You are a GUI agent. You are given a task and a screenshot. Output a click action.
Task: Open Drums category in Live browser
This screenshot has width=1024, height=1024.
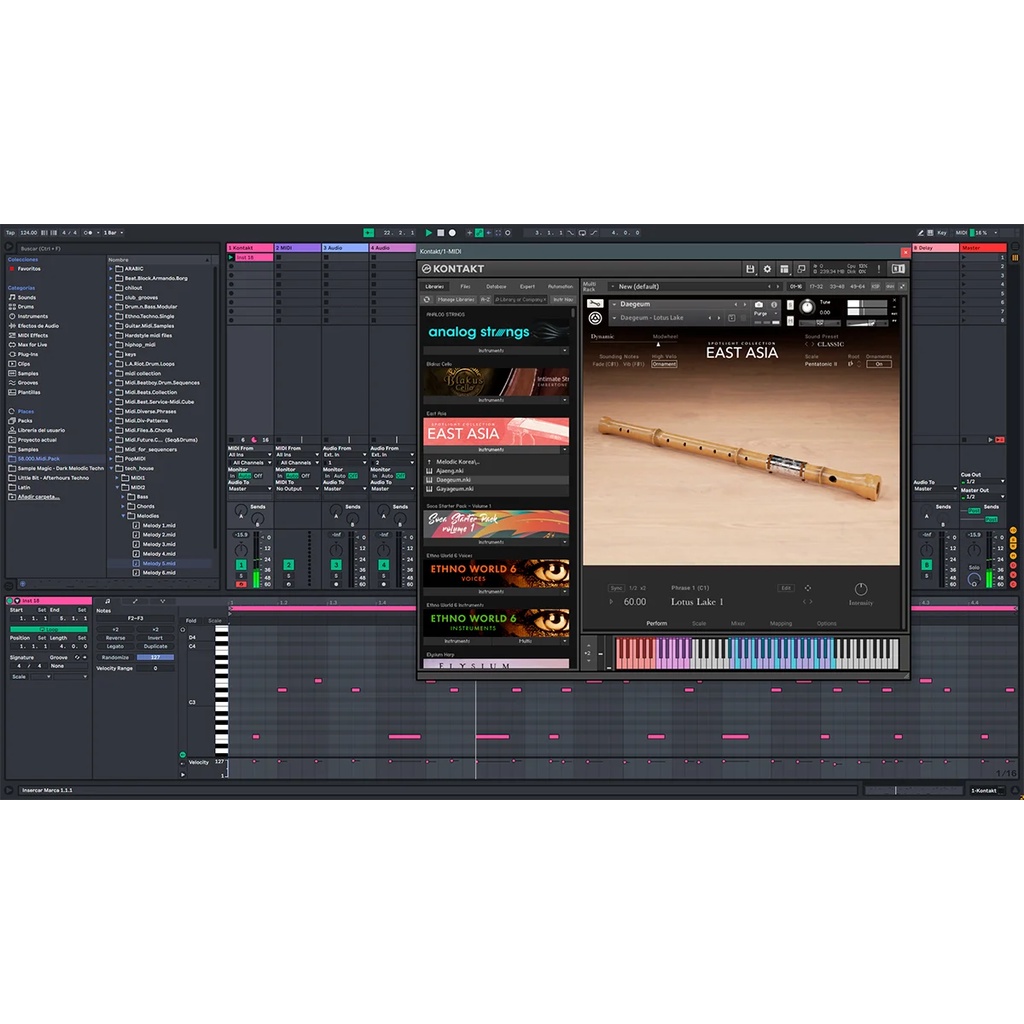pyautogui.click(x=22, y=306)
